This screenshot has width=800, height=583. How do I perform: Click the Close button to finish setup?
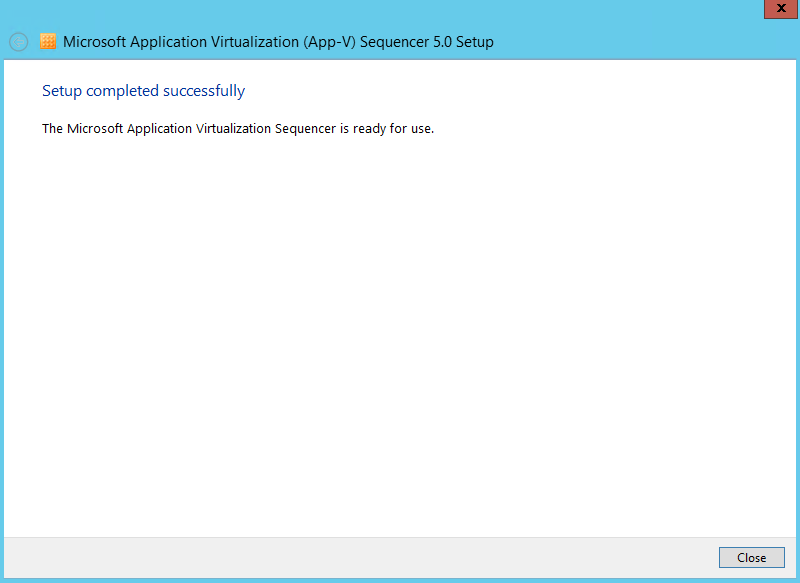[x=752, y=557]
